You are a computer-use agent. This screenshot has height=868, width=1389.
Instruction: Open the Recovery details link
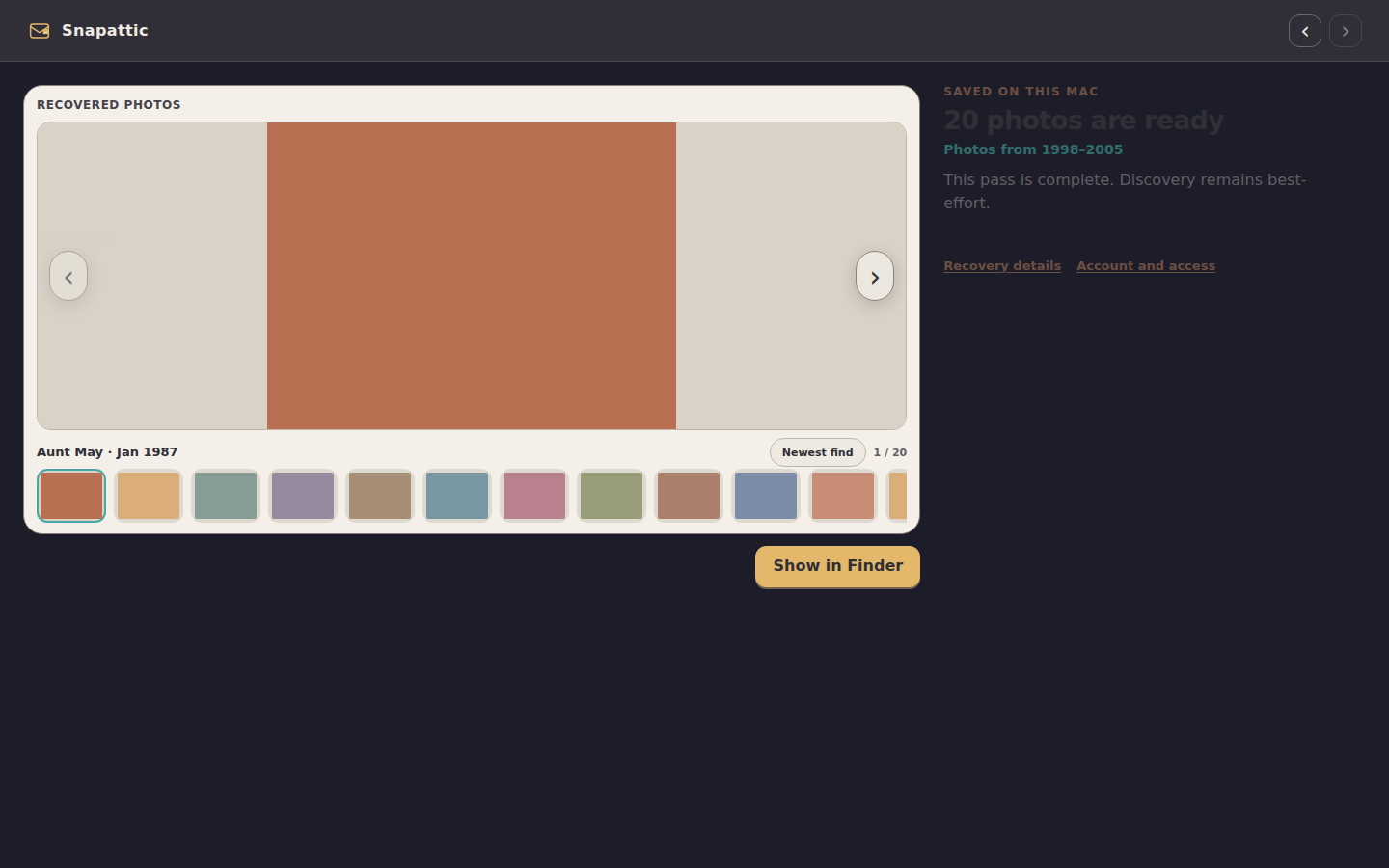tap(1002, 266)
